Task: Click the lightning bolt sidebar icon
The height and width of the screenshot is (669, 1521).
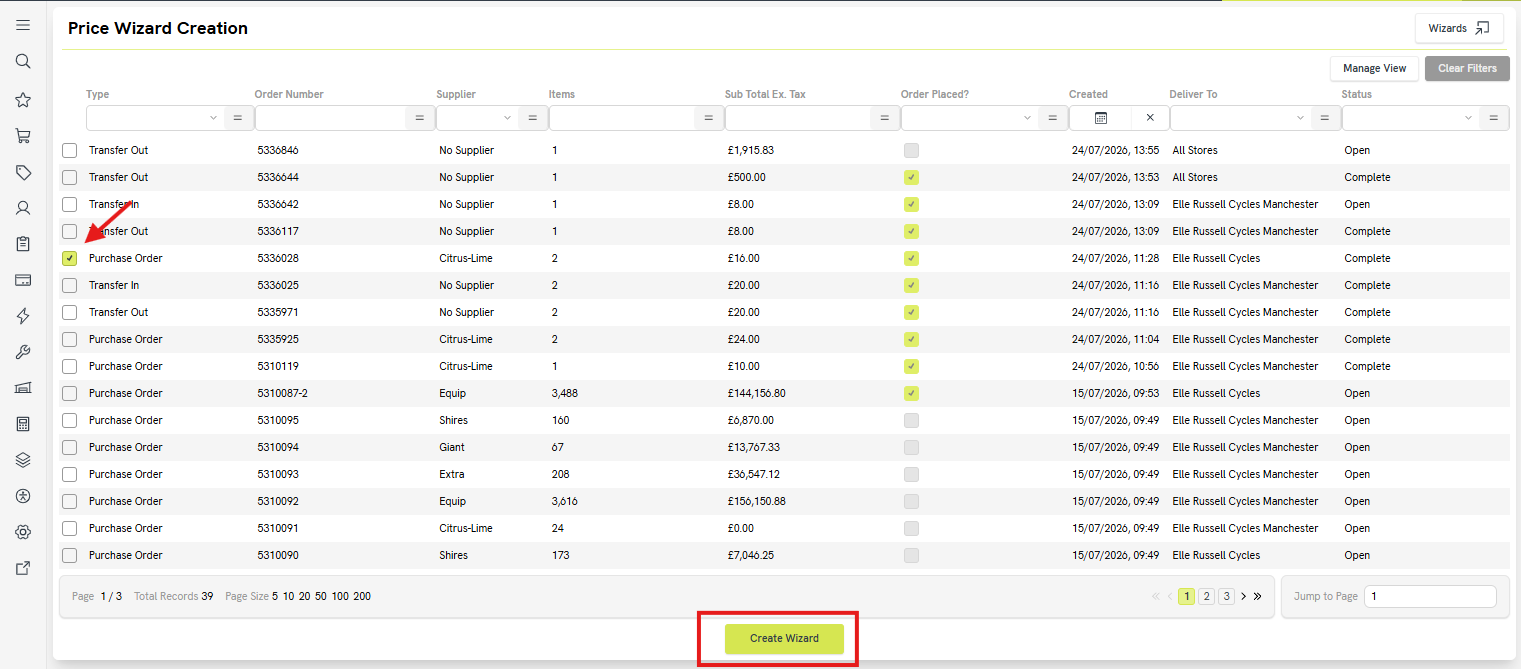Action: (x=23, y=316)
